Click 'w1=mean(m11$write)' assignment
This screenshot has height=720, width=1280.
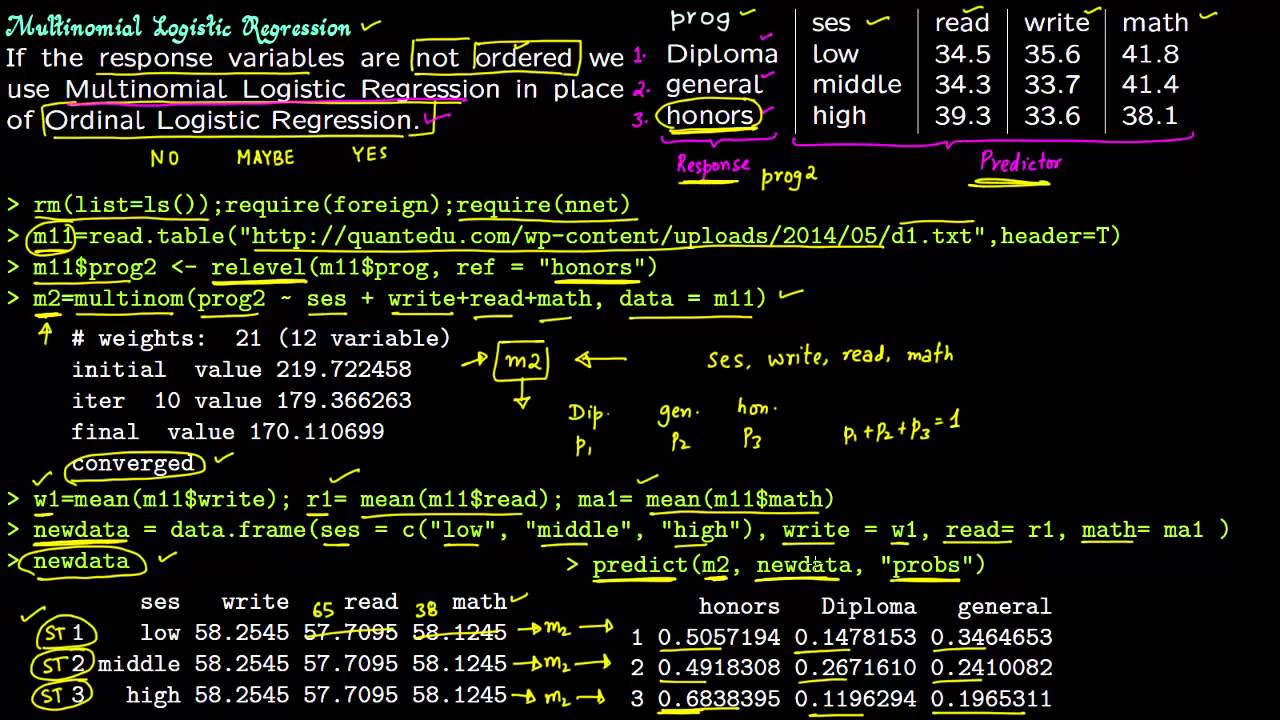[154, 499]
